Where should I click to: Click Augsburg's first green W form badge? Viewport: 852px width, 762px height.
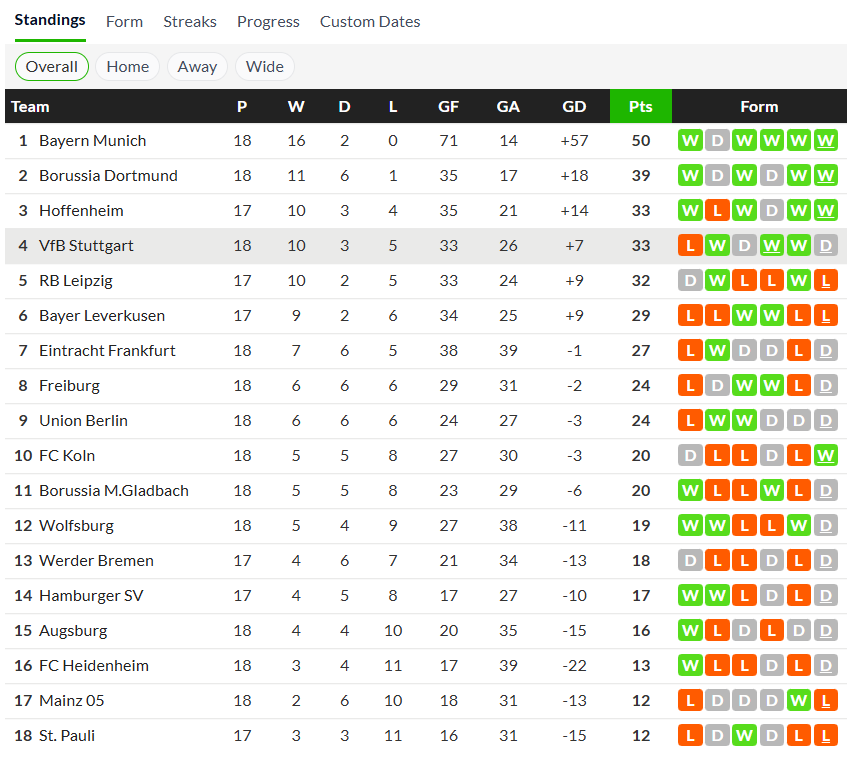click(x=690, y=631)
